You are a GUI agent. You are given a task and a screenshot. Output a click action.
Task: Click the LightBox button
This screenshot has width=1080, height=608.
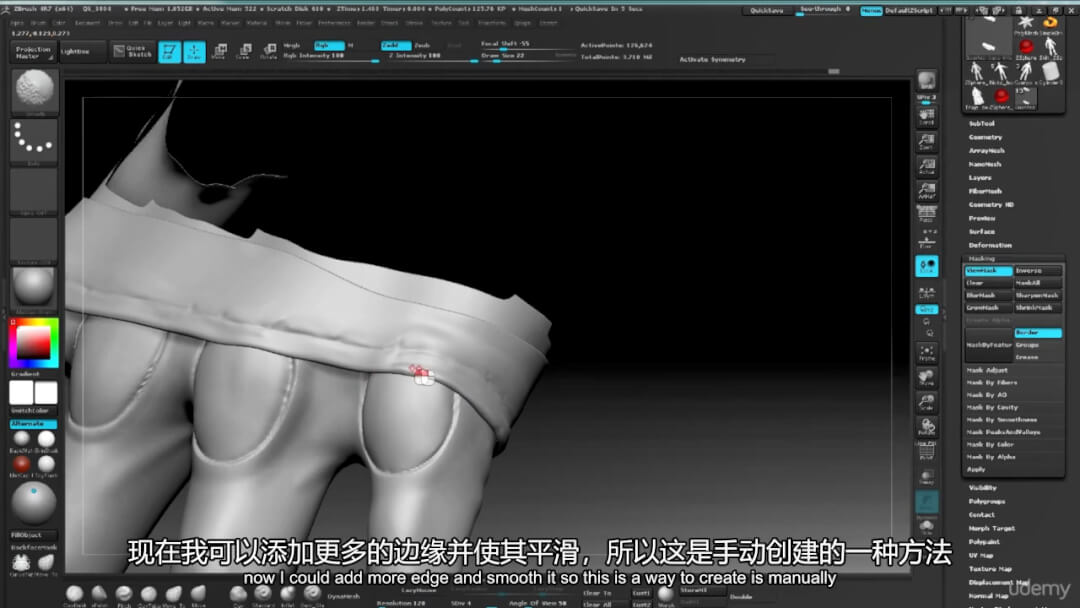[83, 52]
